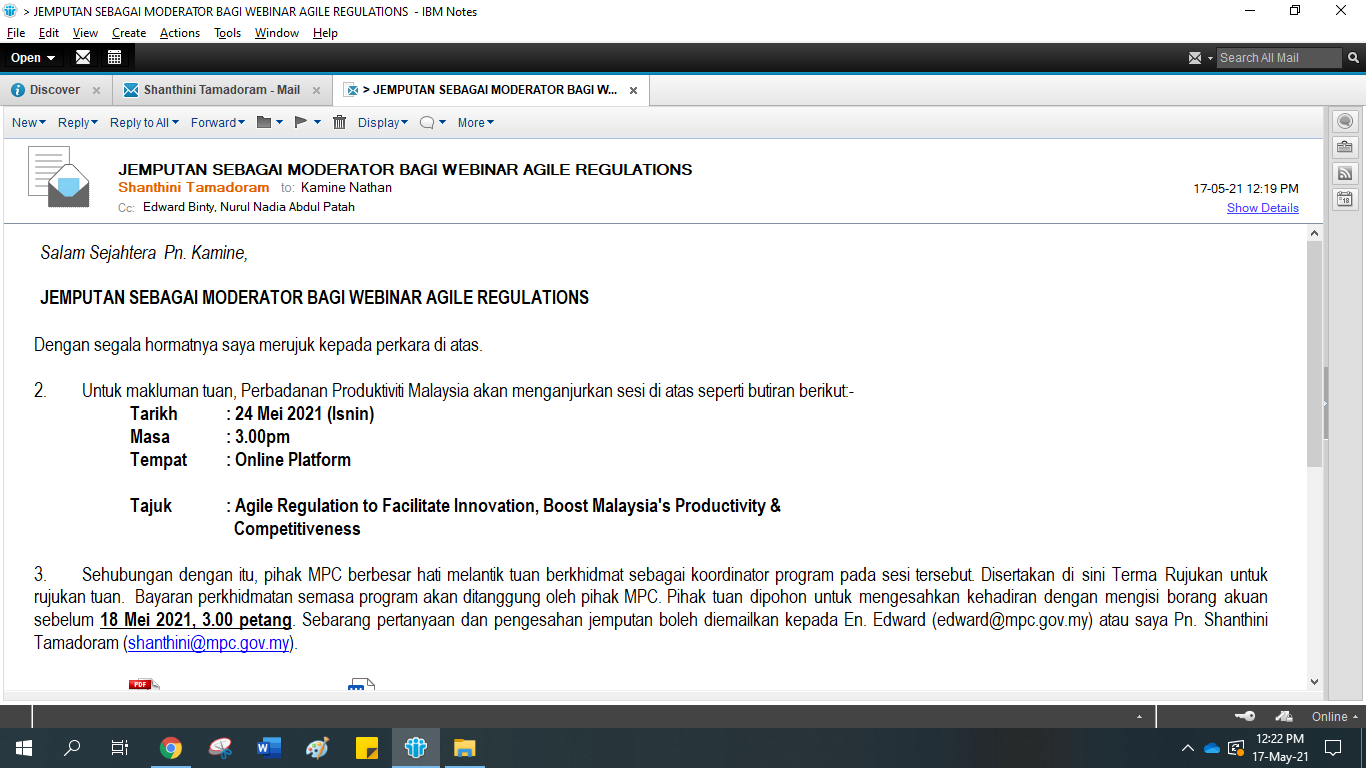
Task: Open the Actions menu
Action: 180,33
